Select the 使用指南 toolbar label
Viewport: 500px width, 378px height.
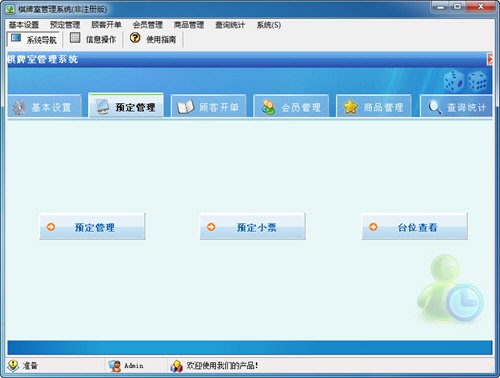pos(161,40)
